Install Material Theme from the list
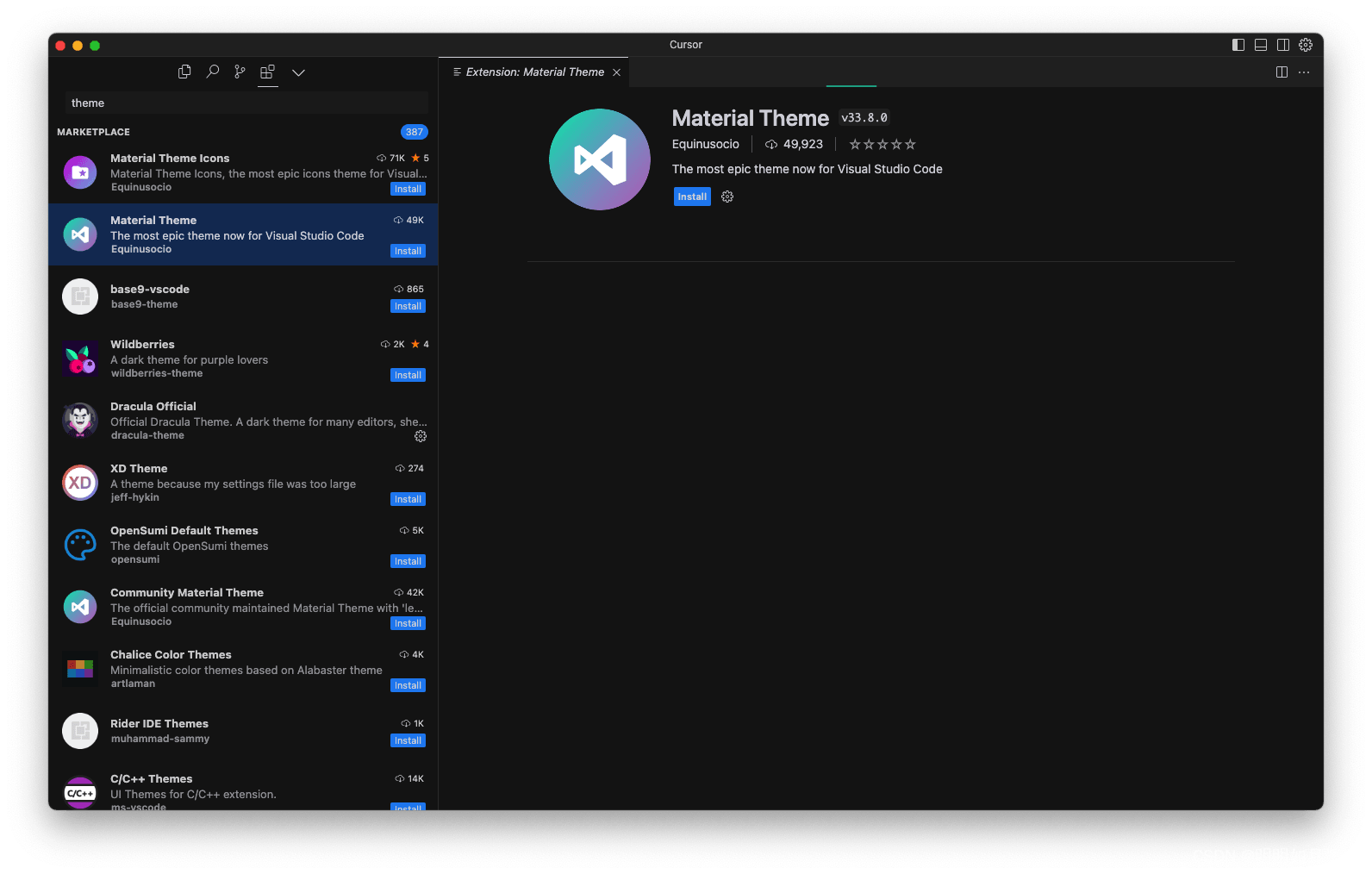Viewport: 1372px width, 874px height. pyautogui.click(x=408, y=251)
